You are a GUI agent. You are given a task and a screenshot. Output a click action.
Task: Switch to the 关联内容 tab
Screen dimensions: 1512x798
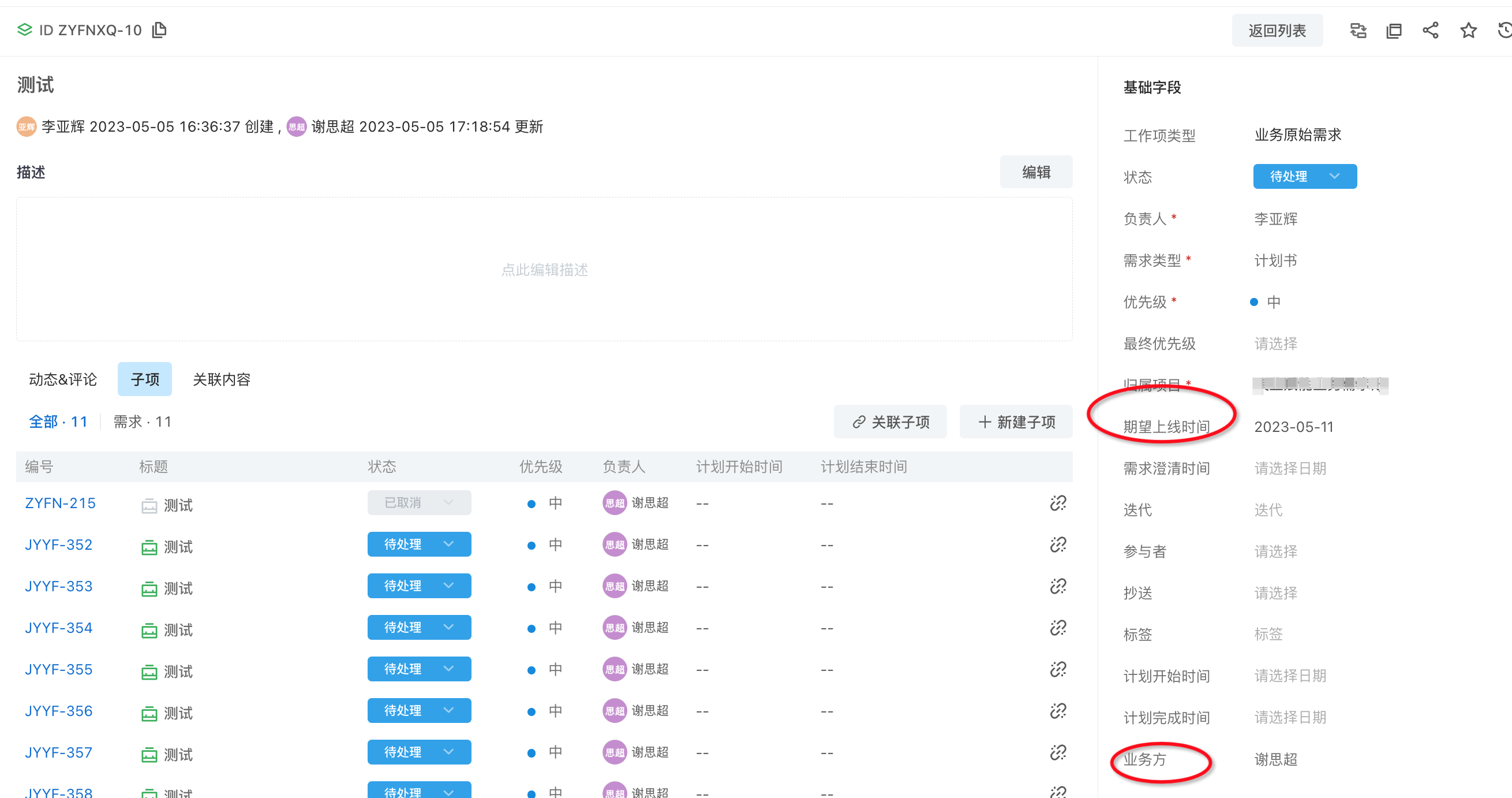(x=221, y=379)
